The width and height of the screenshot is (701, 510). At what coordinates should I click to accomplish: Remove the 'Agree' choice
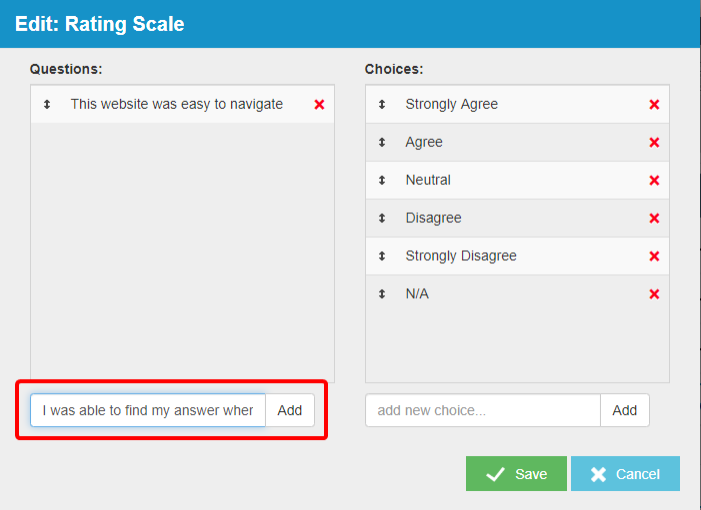click(654, 142)
